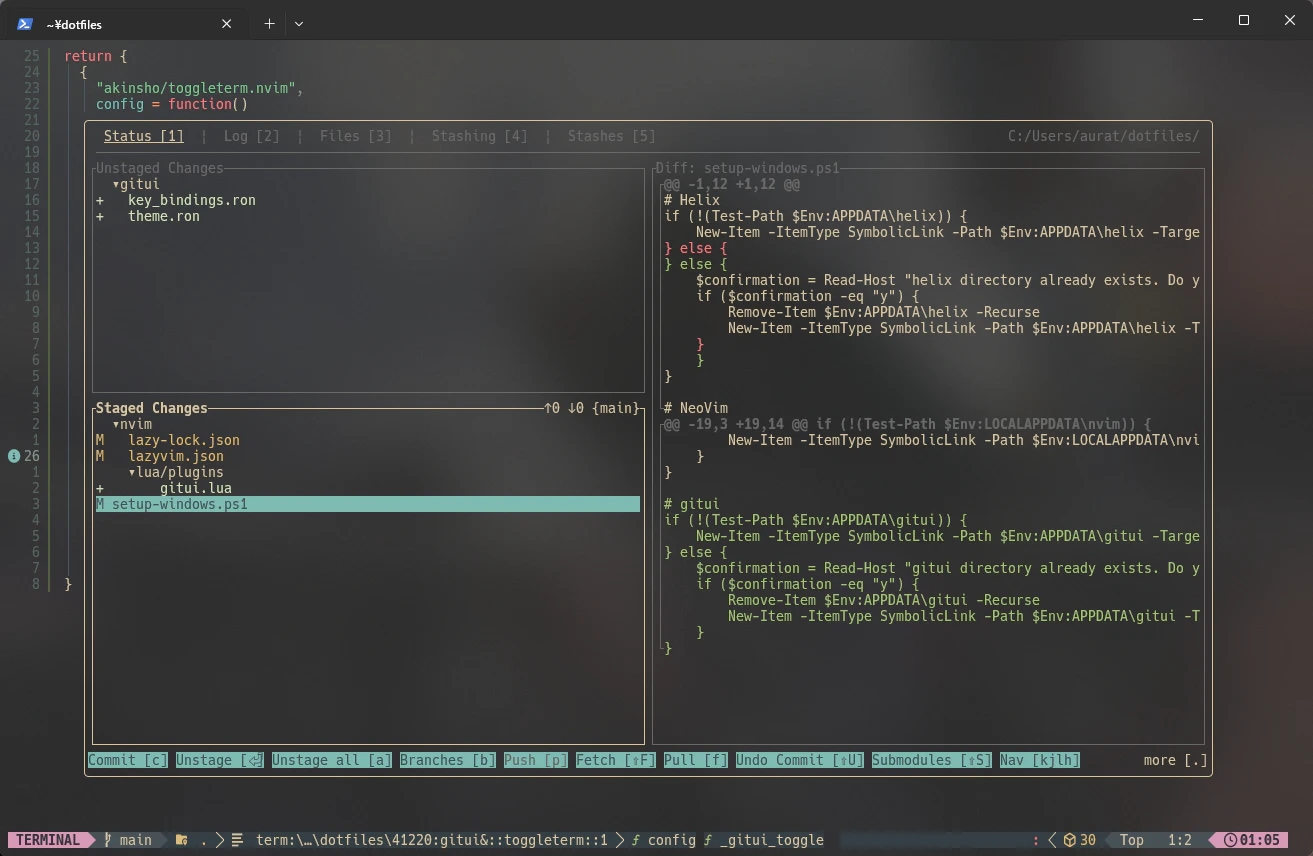The height and width of the screenshot is (856, 1313).
Task: Switch to the Stashing [4] tab
Action: [x=480, y=136]
